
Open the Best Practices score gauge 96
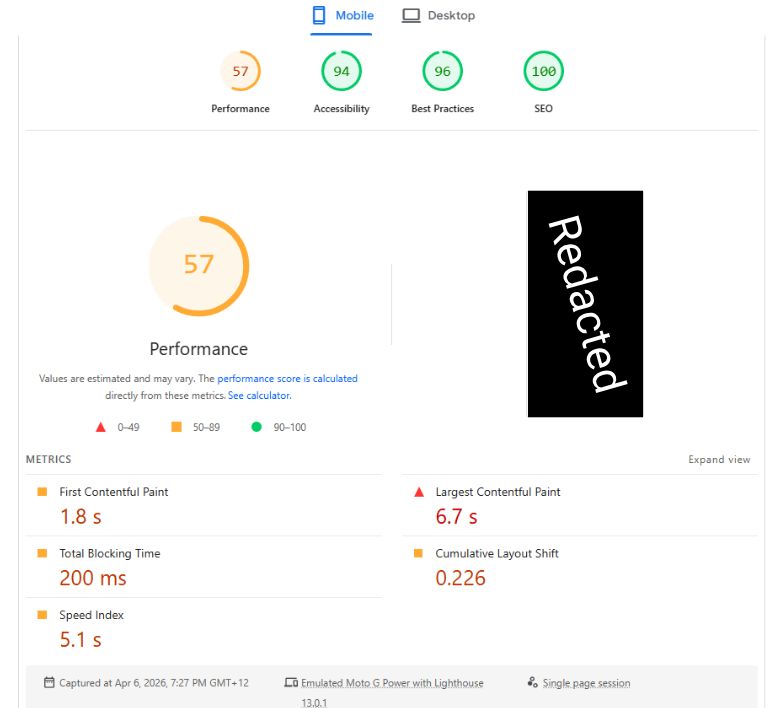[x=442, y=71]
